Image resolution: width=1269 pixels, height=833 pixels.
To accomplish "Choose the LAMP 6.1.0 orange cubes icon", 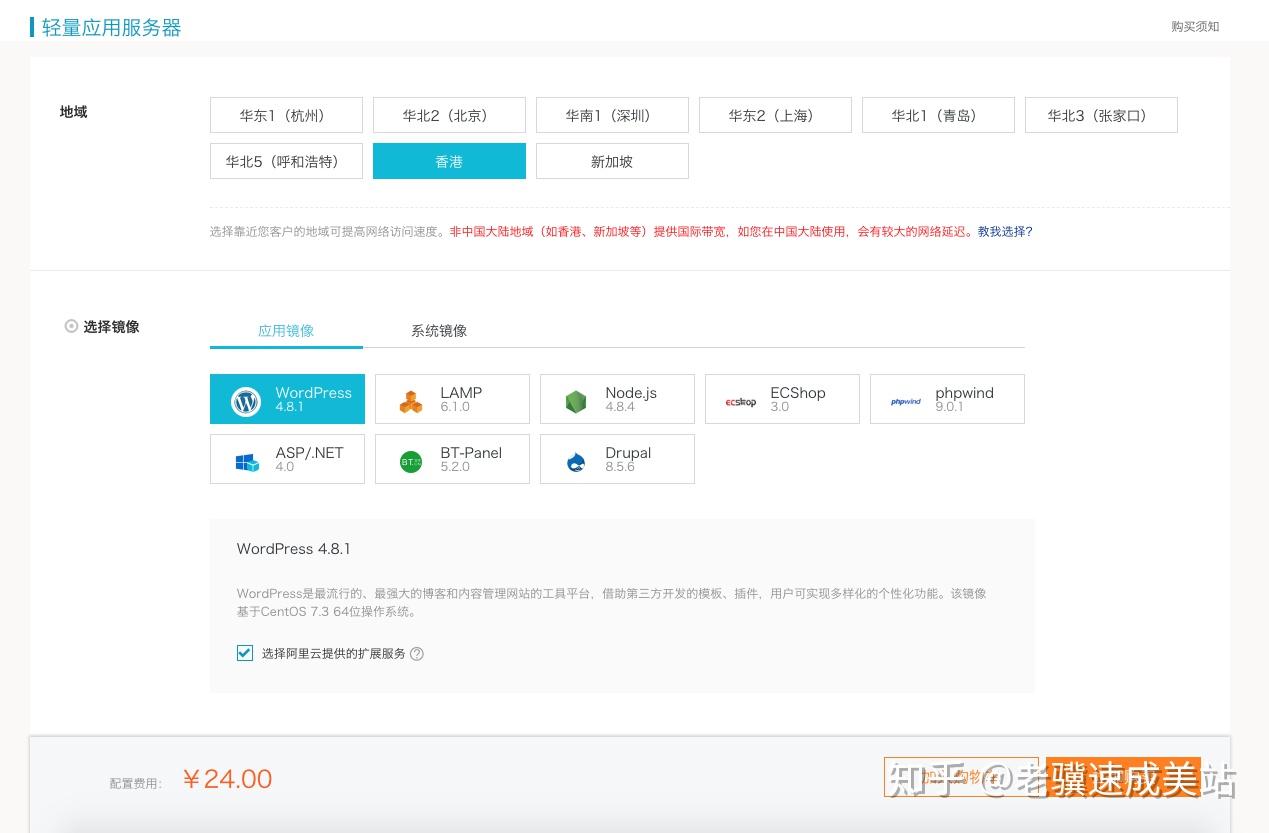I will coord(411,402).
